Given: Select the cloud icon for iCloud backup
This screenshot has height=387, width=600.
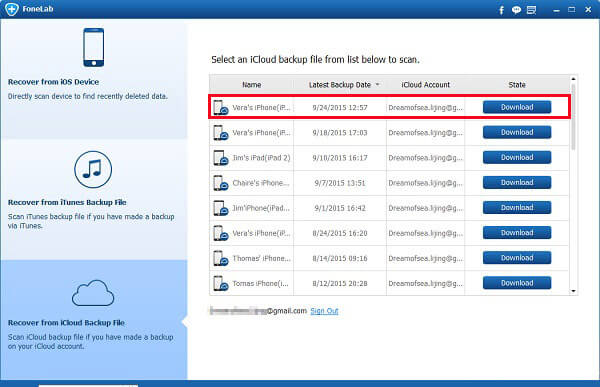Looking at the screenshot, I should point(93,293).
